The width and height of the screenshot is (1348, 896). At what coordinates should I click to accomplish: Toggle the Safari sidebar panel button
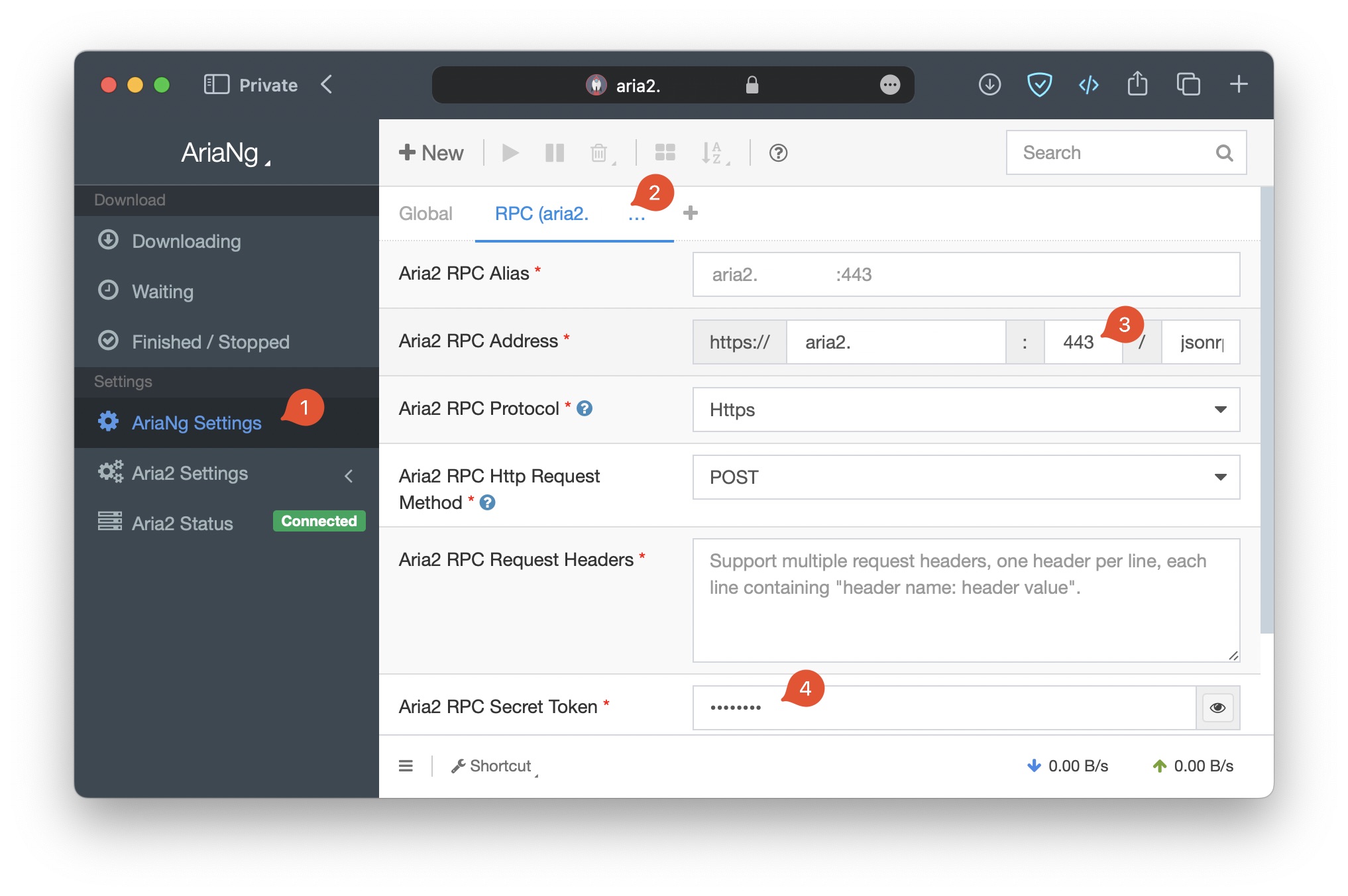216,85
